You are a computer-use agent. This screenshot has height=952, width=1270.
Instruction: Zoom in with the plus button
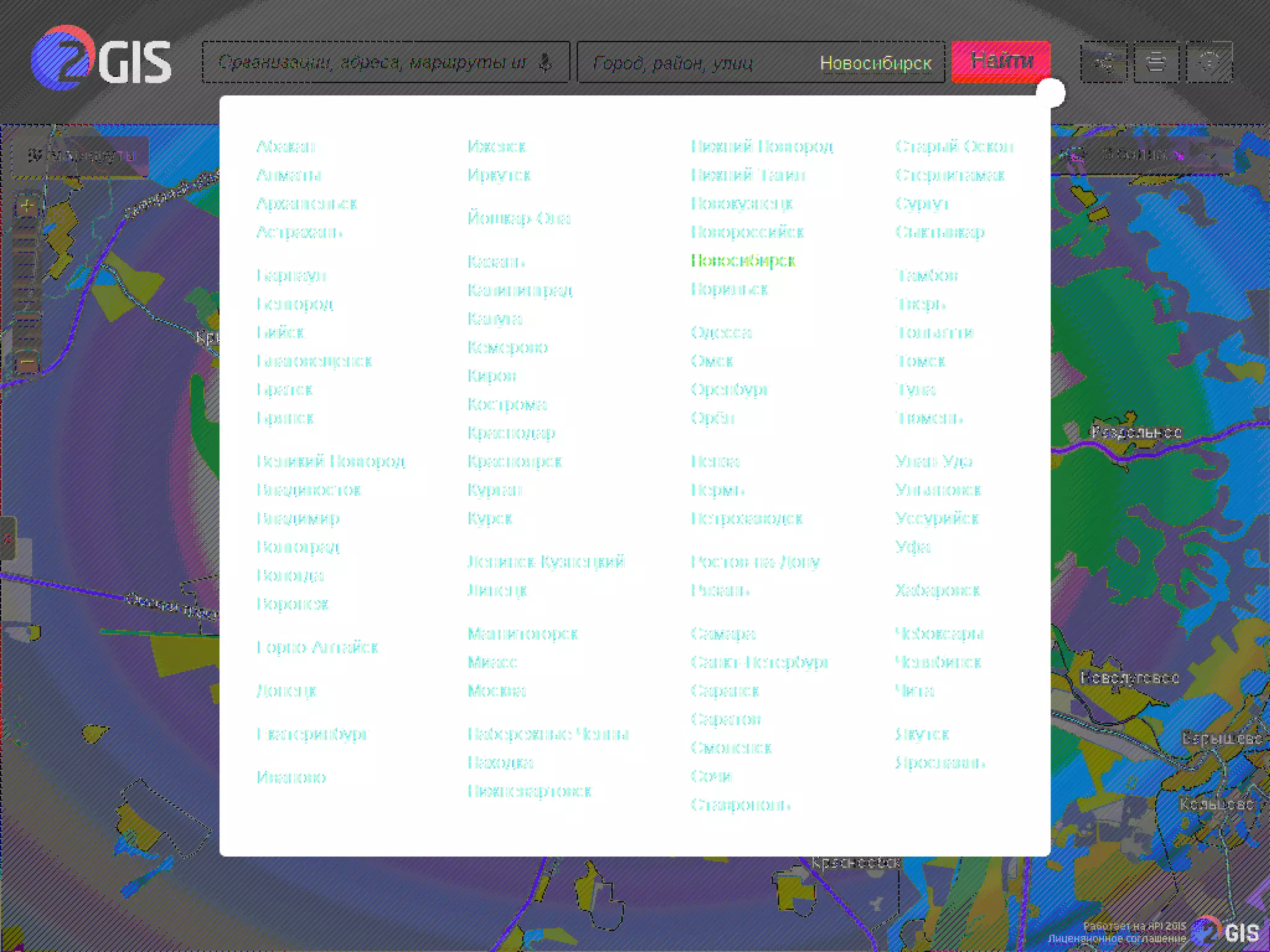(x=27, y=206)
